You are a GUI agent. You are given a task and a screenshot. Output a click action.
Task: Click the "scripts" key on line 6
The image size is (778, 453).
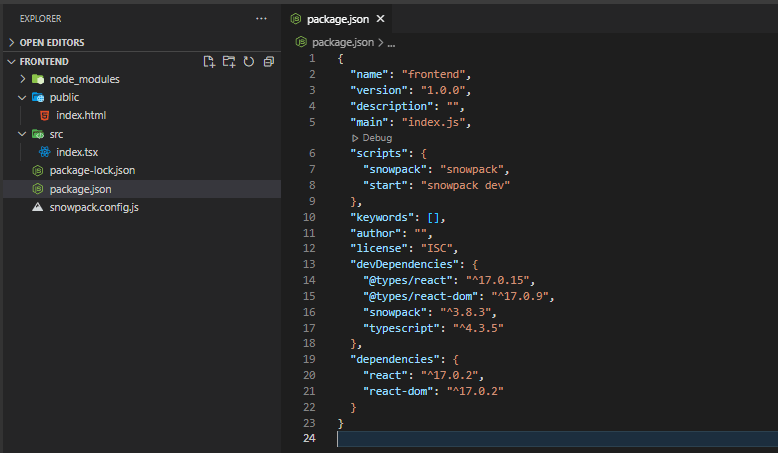[x=379, y=153]
